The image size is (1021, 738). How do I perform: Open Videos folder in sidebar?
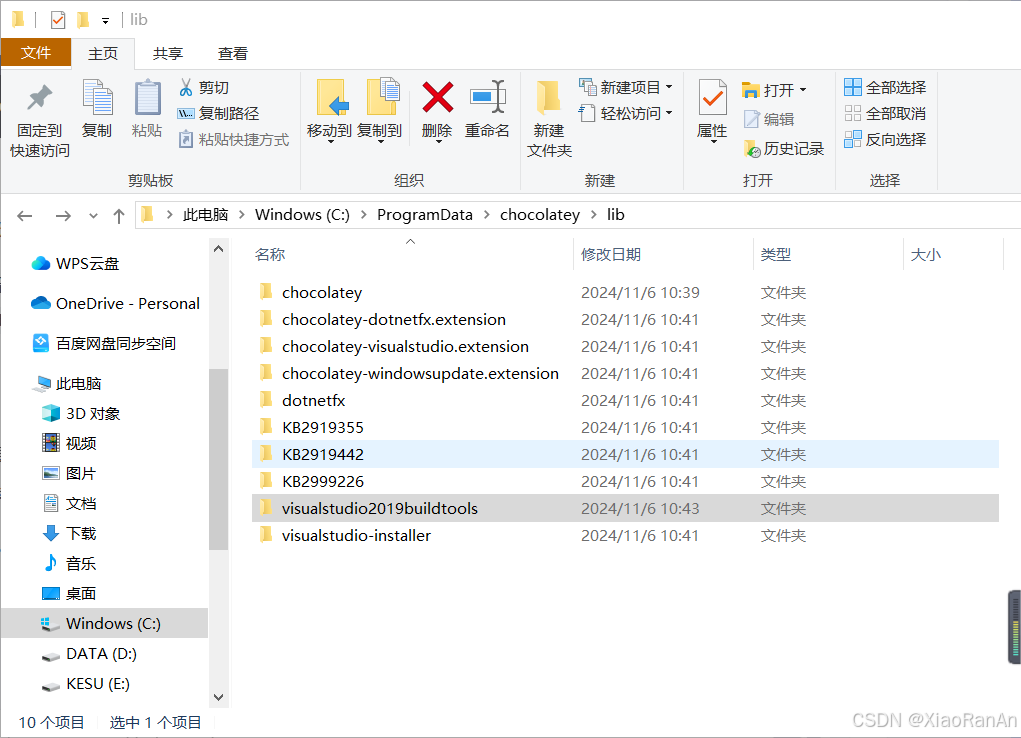tap(69, 444)
